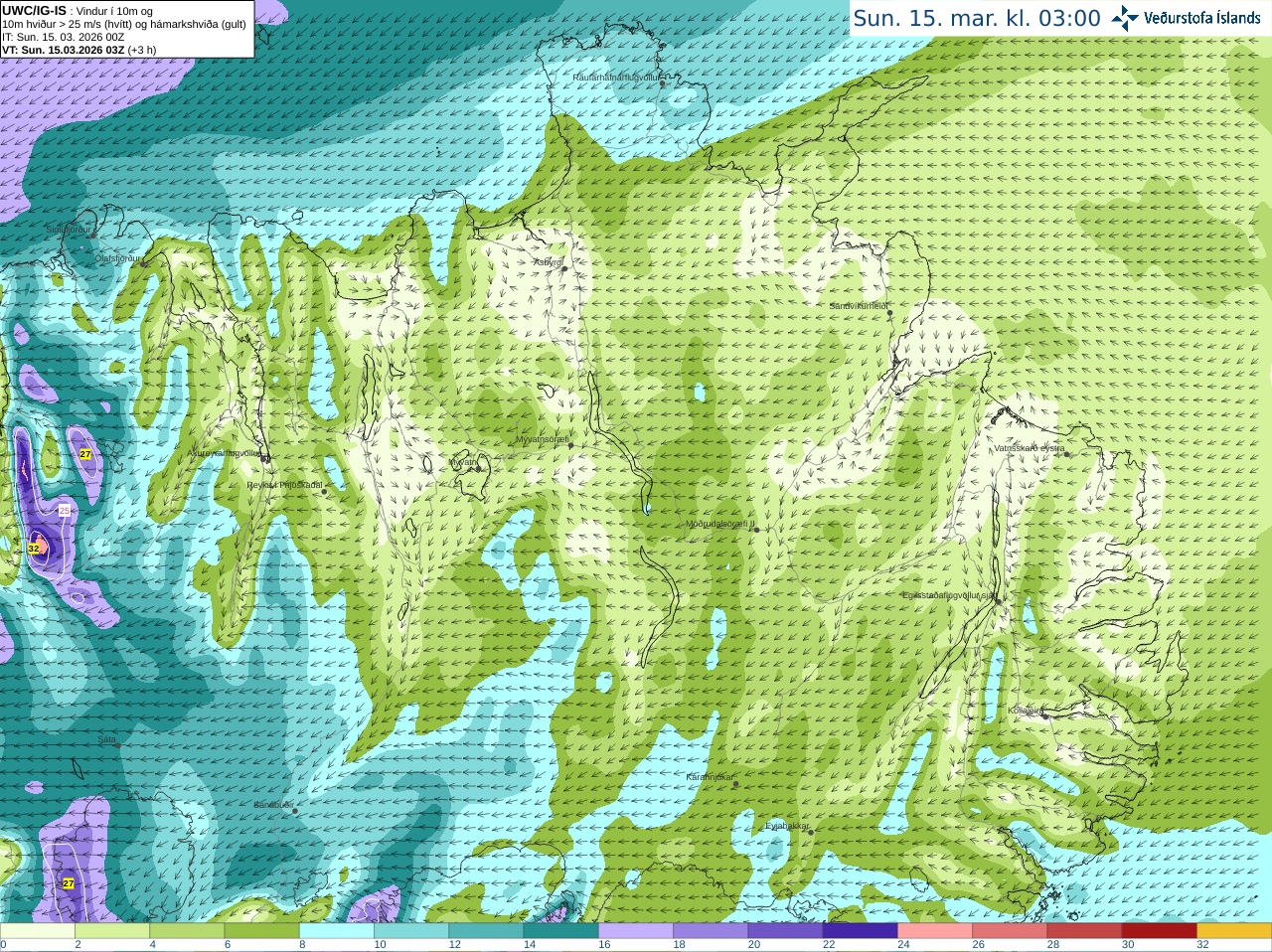Click the legend scale value 30
The width and height of the screenshot is (1272, 952).
point(1128,945)
